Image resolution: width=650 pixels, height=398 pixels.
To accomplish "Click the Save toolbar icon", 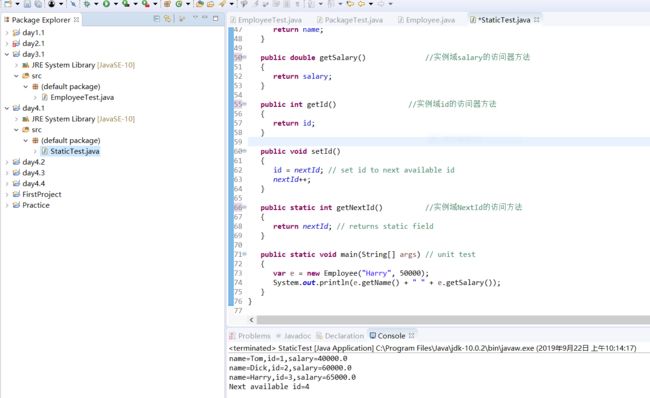I will point(27,4).
